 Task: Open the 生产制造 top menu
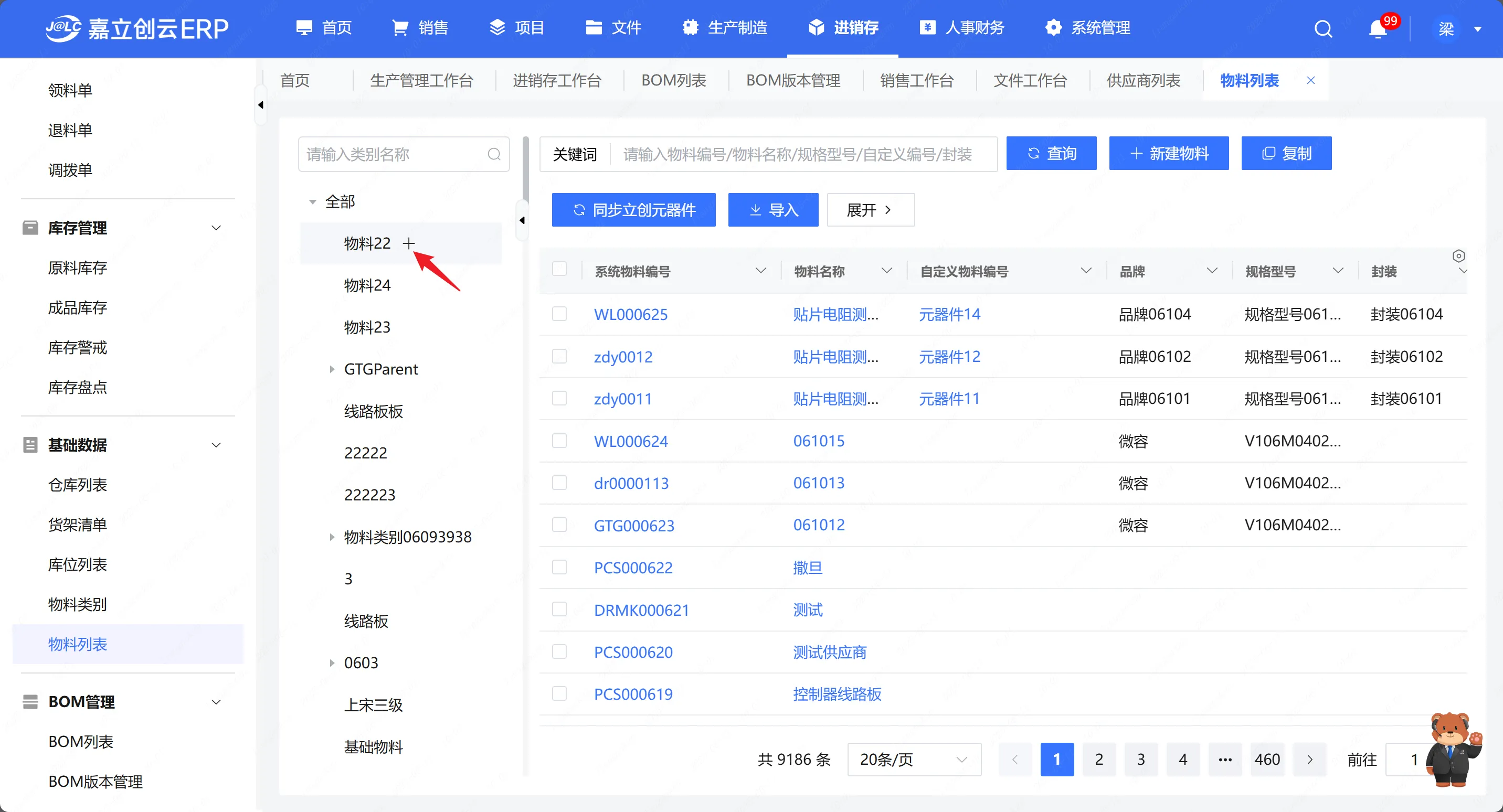725,27
